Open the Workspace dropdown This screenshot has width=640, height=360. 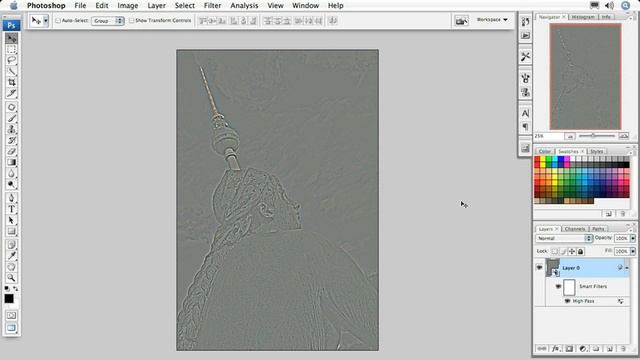[492, 20]
